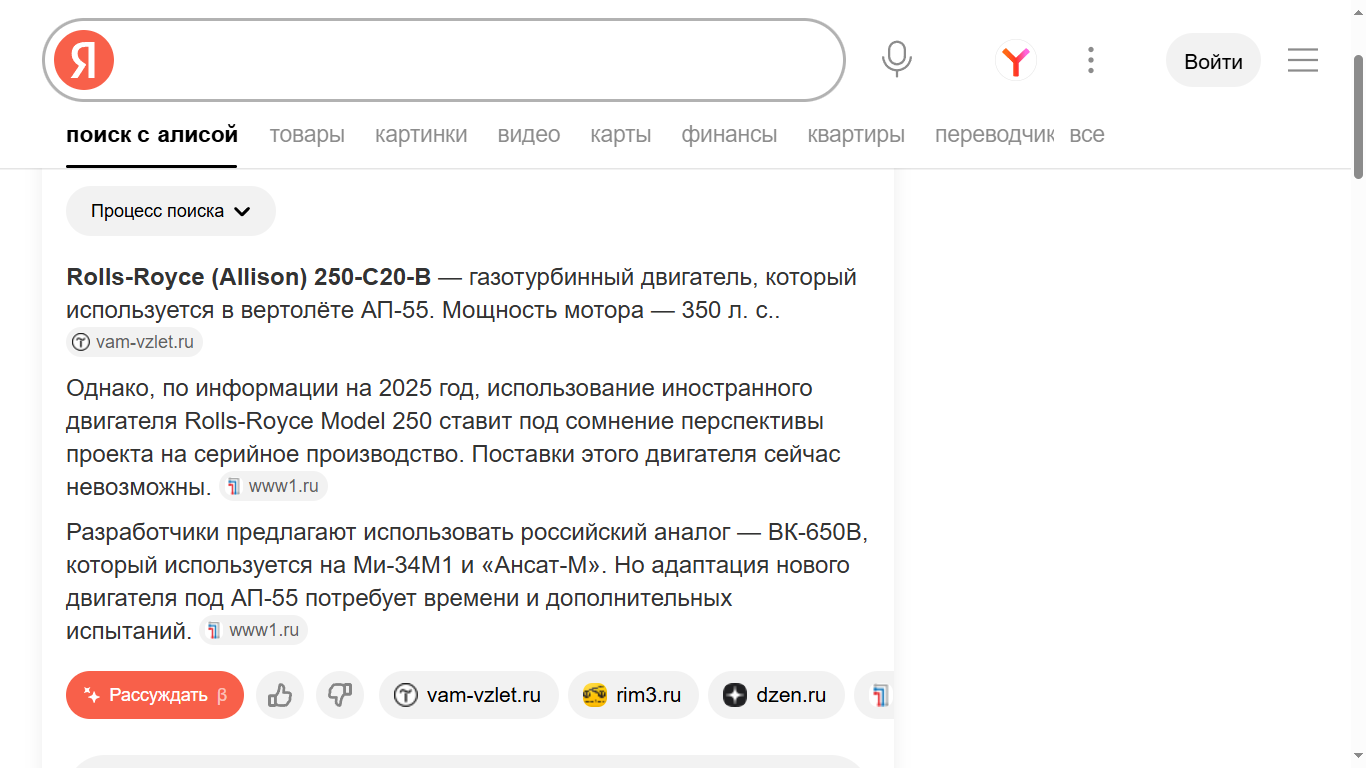Switch to финансы tab
The height and width of the screenshot is (768, 1366).
[x=729, y=135]
